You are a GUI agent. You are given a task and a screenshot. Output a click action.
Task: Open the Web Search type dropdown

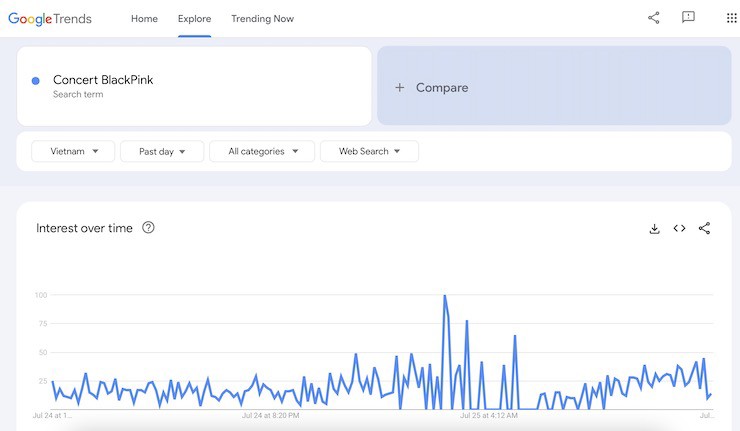tap(369, 151)
